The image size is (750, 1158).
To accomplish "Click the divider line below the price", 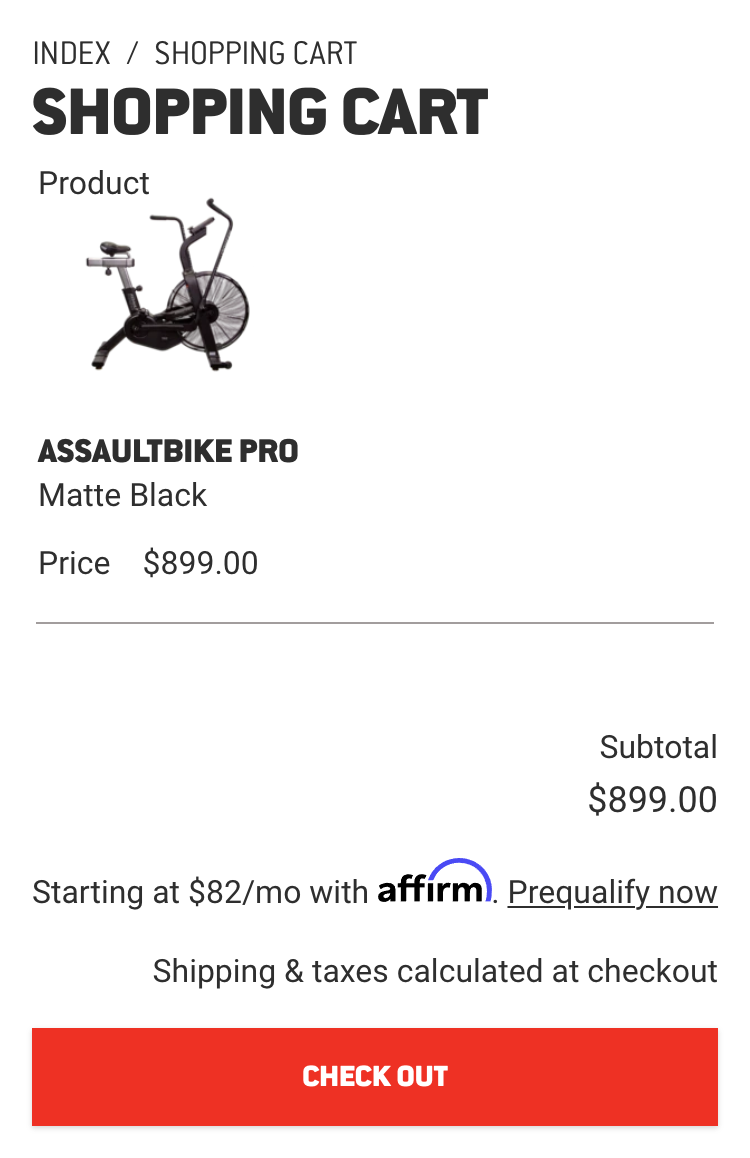I will click(375, 623).
